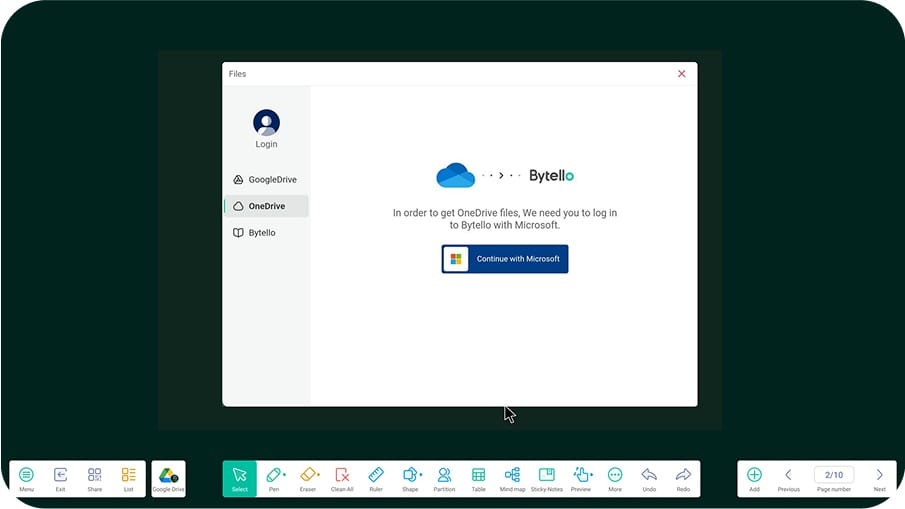This screenshot has width=905, height=509.
Task: Select GoogleDrive in Files sidebar
Action: tap(266, 179)
